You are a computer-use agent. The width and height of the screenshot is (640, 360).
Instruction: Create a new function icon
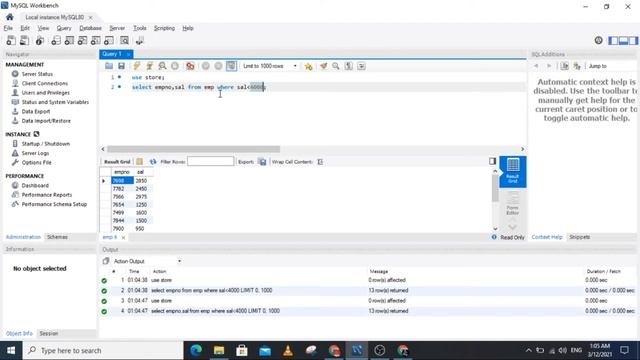pyautogui.click(x=109, y=40)
